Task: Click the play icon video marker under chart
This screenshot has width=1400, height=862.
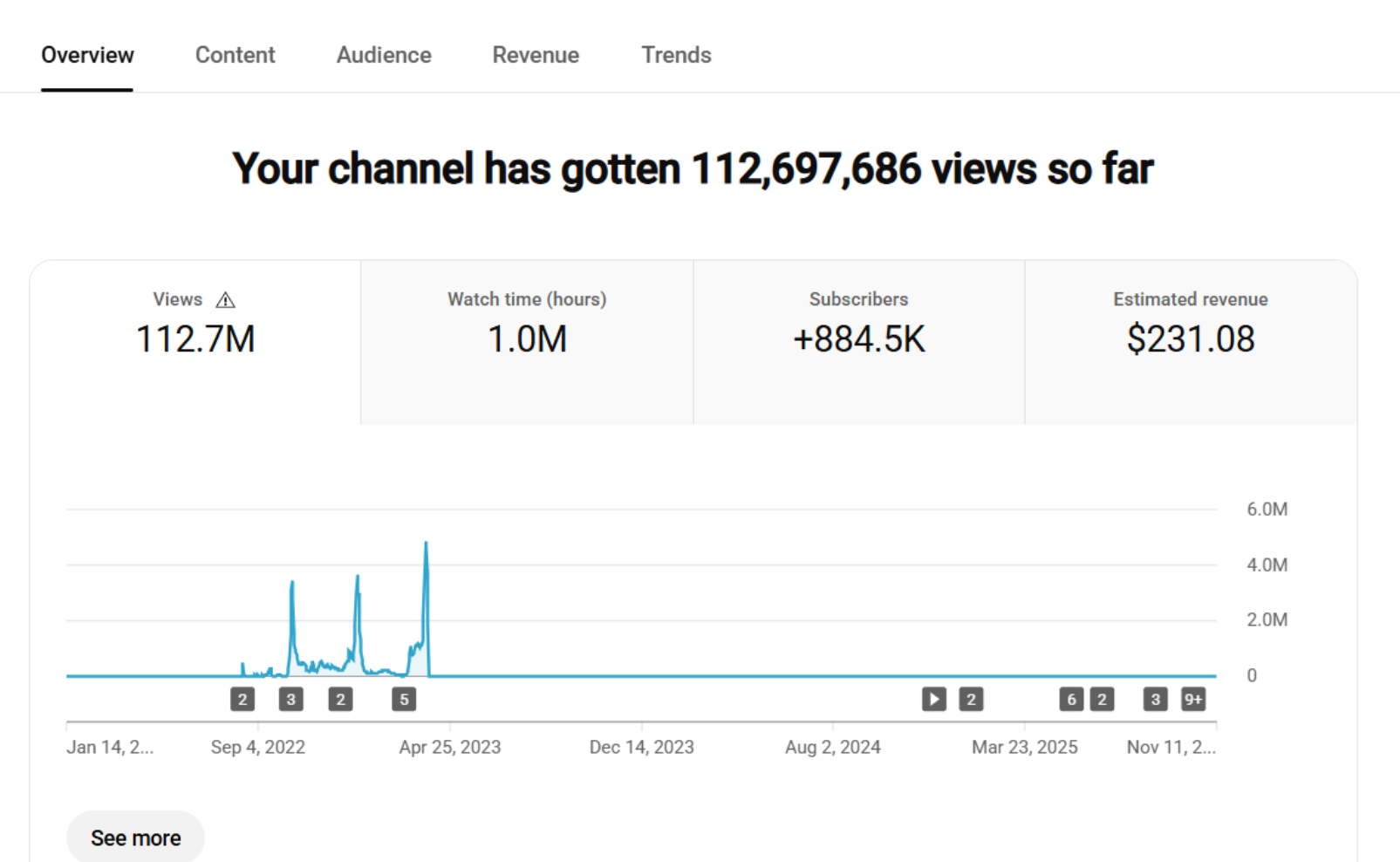Action: 933,699
